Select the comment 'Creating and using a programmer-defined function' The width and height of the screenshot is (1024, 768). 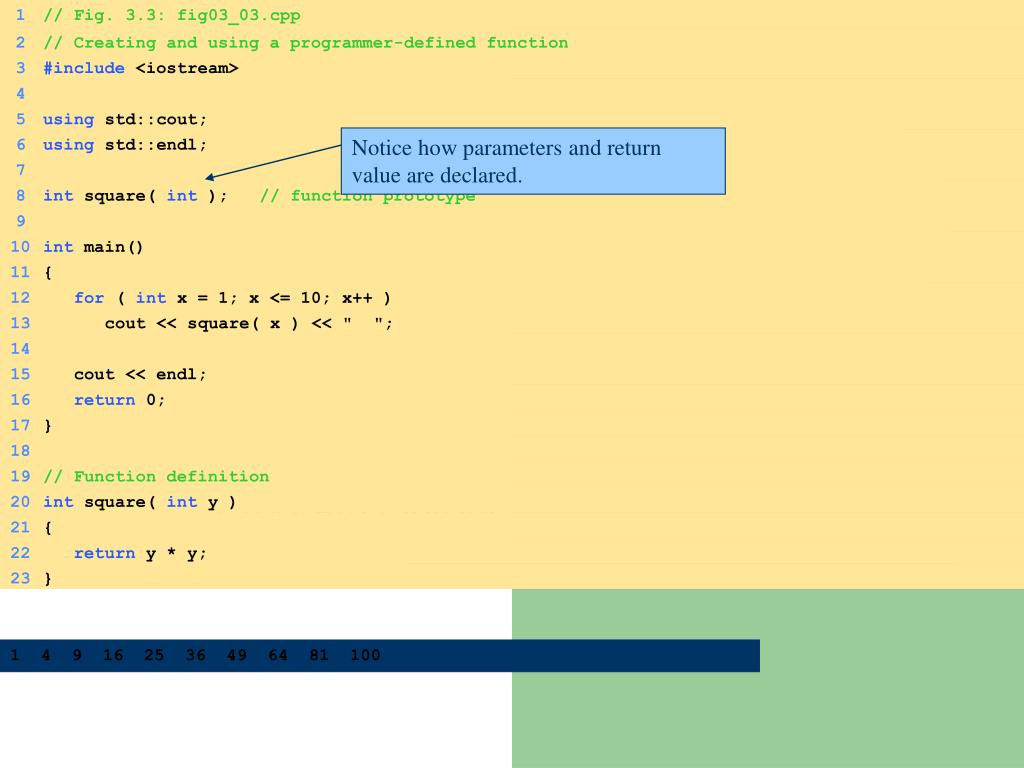(x=306, y=43)
